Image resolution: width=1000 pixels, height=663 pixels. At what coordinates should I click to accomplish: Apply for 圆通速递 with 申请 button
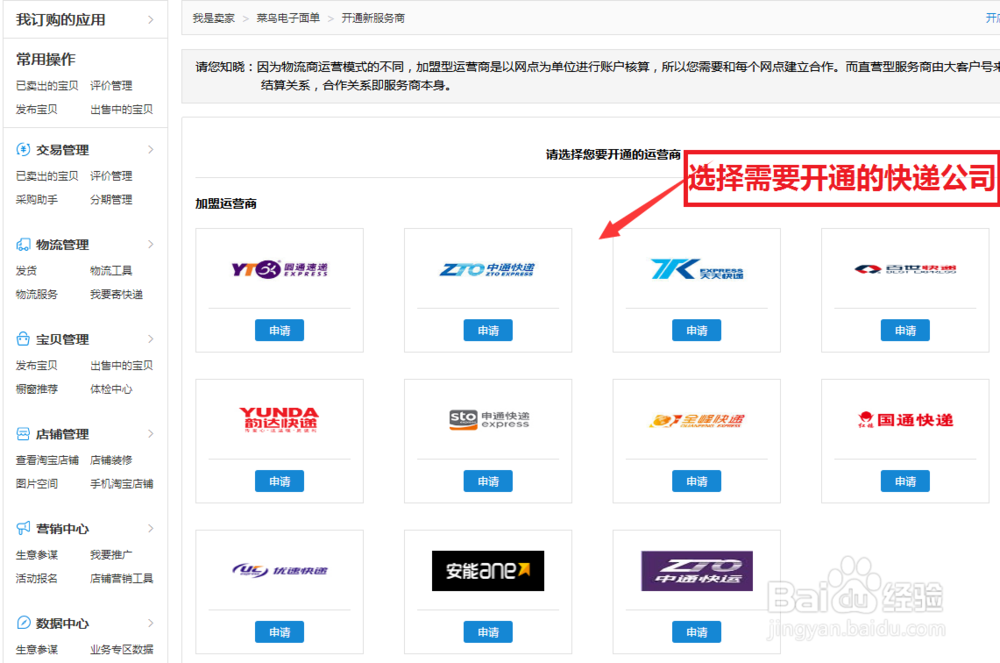[279, 330]
